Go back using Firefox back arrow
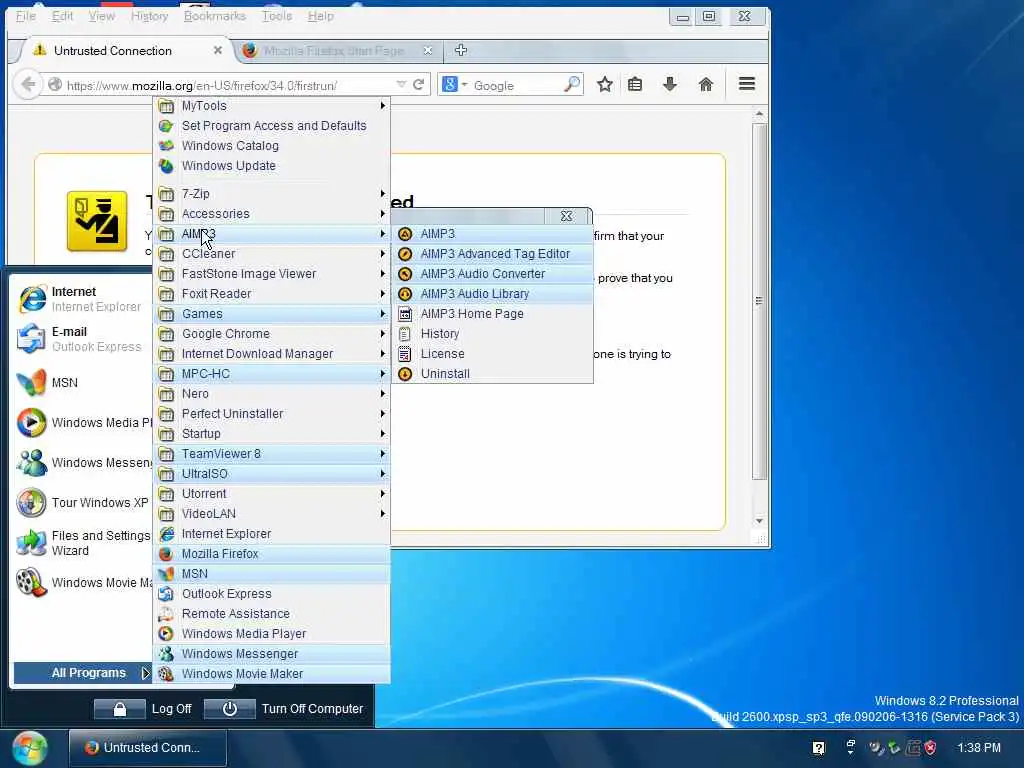 tap(28, 85)
